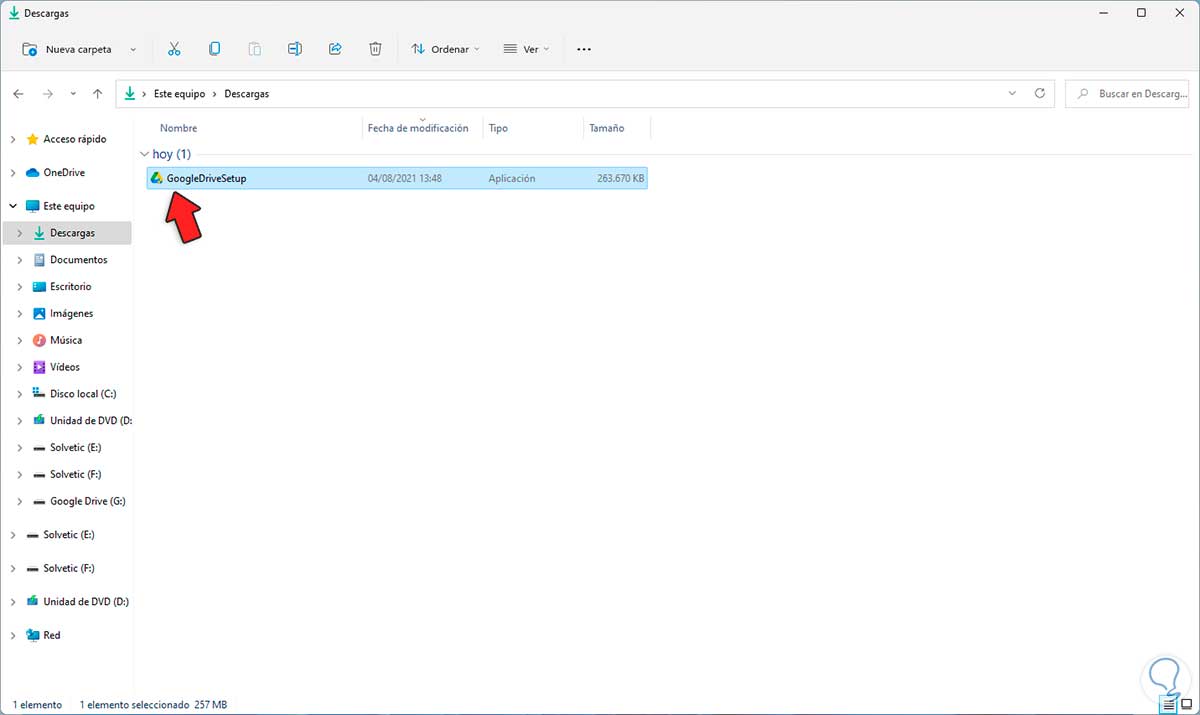Refresh the Descargas folder view

(x=1040, y=93)
